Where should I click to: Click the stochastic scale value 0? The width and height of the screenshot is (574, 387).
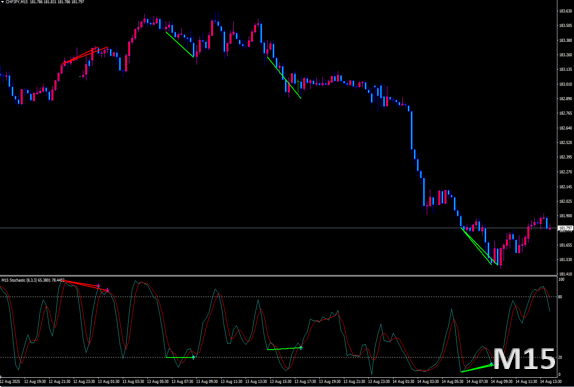[560, 375]
